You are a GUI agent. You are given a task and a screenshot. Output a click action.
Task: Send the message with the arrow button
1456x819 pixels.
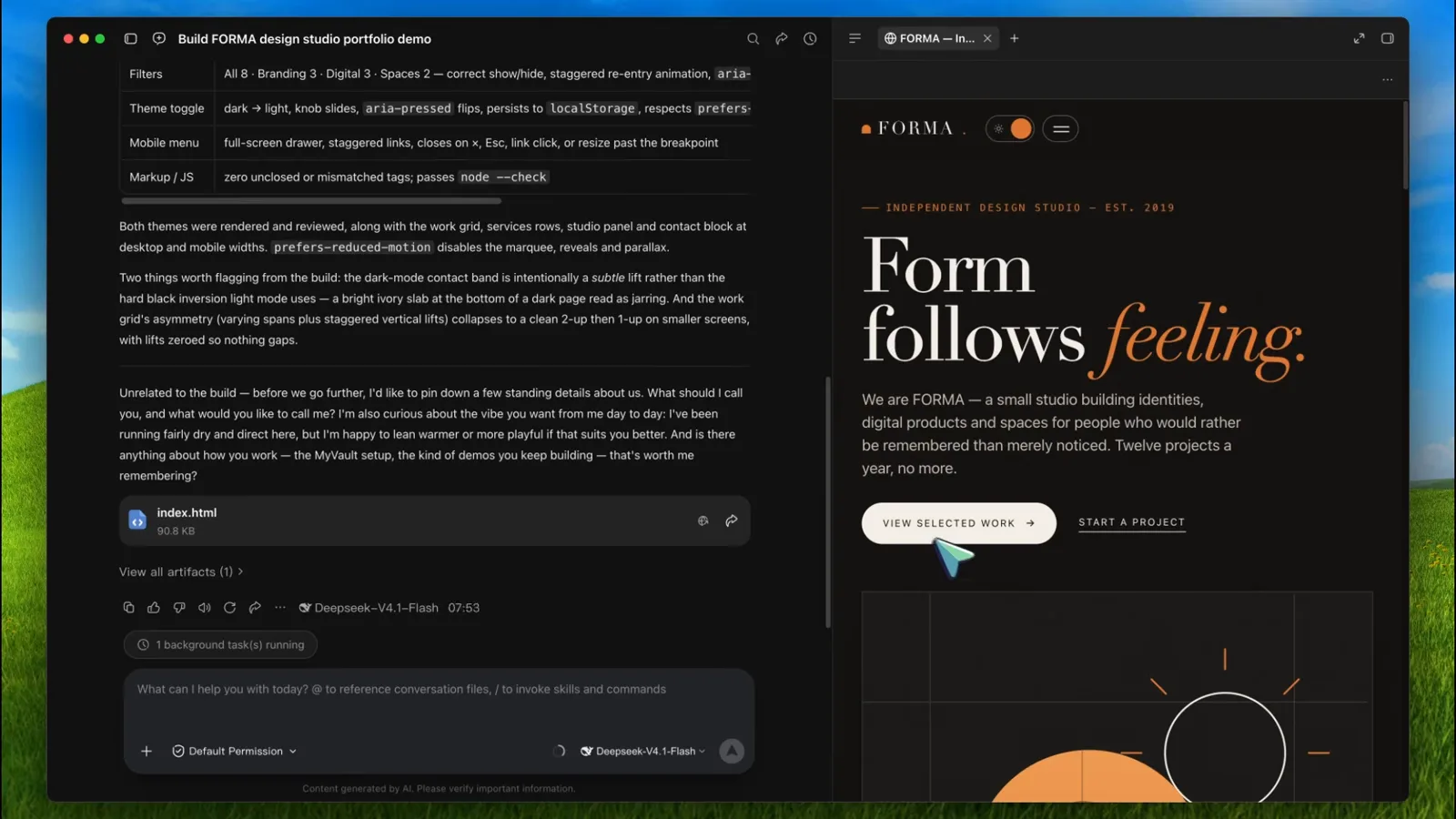pos(732,752)
